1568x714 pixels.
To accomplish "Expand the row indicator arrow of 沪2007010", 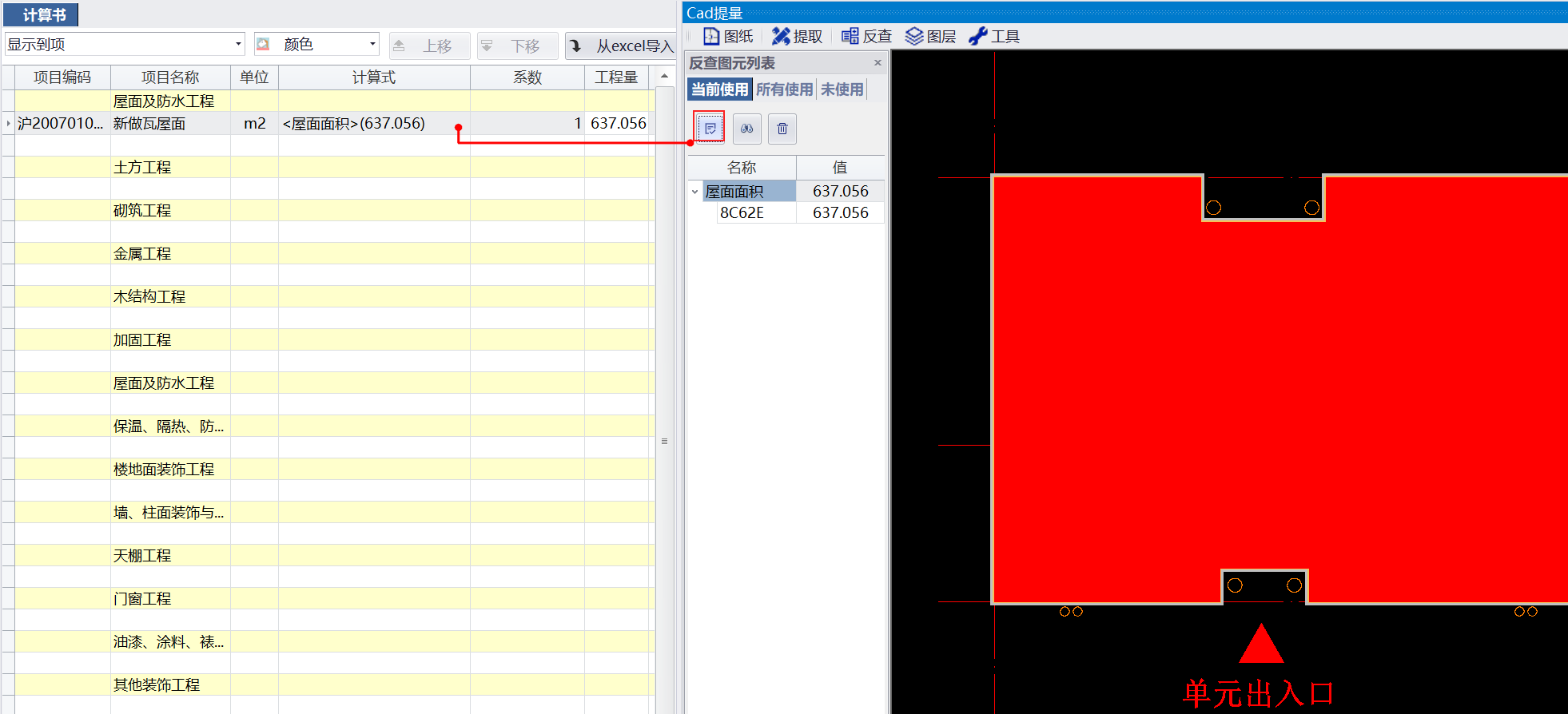I will click(x=8, y=123).
